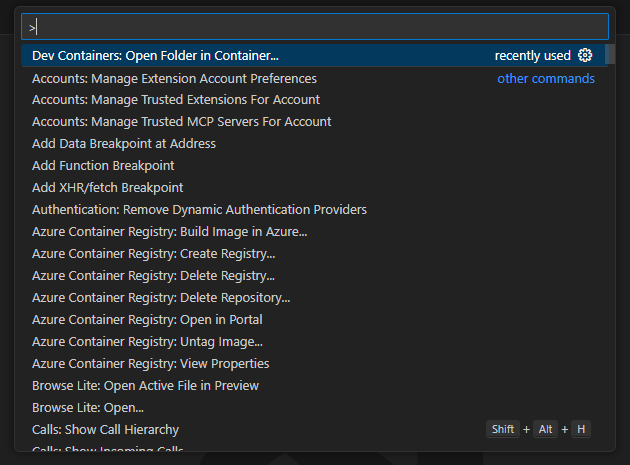Viewport: 630px width, 465px height.
Task: Choose Add Data Breakpoint at Address
Action: (x=313, y=144)
